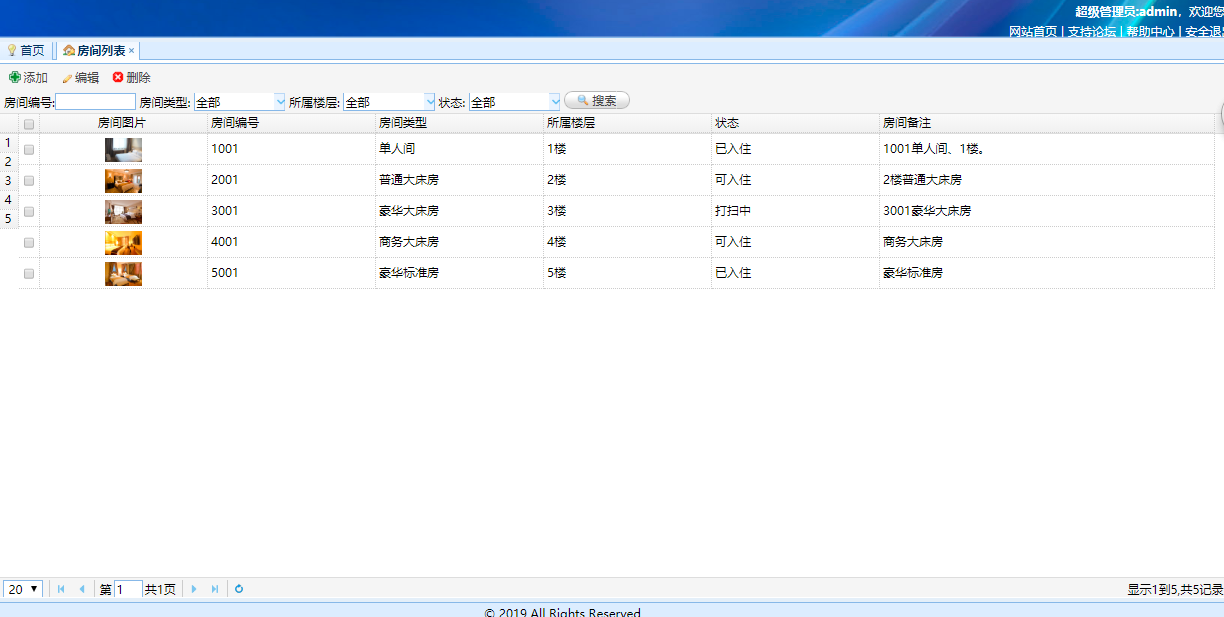The width and height of the screenshot is (1224, 617).
Task: Select the cell with room number 4001
Action: pos(291,242)
